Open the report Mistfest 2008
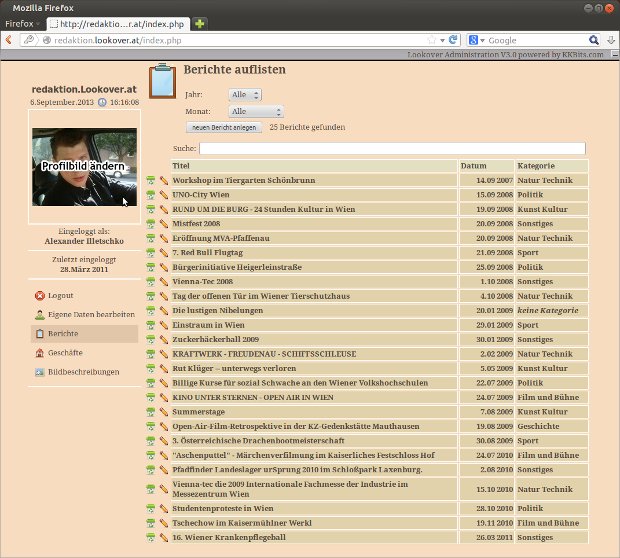This screenshot has height=558, width=620. tap(196, 224)
